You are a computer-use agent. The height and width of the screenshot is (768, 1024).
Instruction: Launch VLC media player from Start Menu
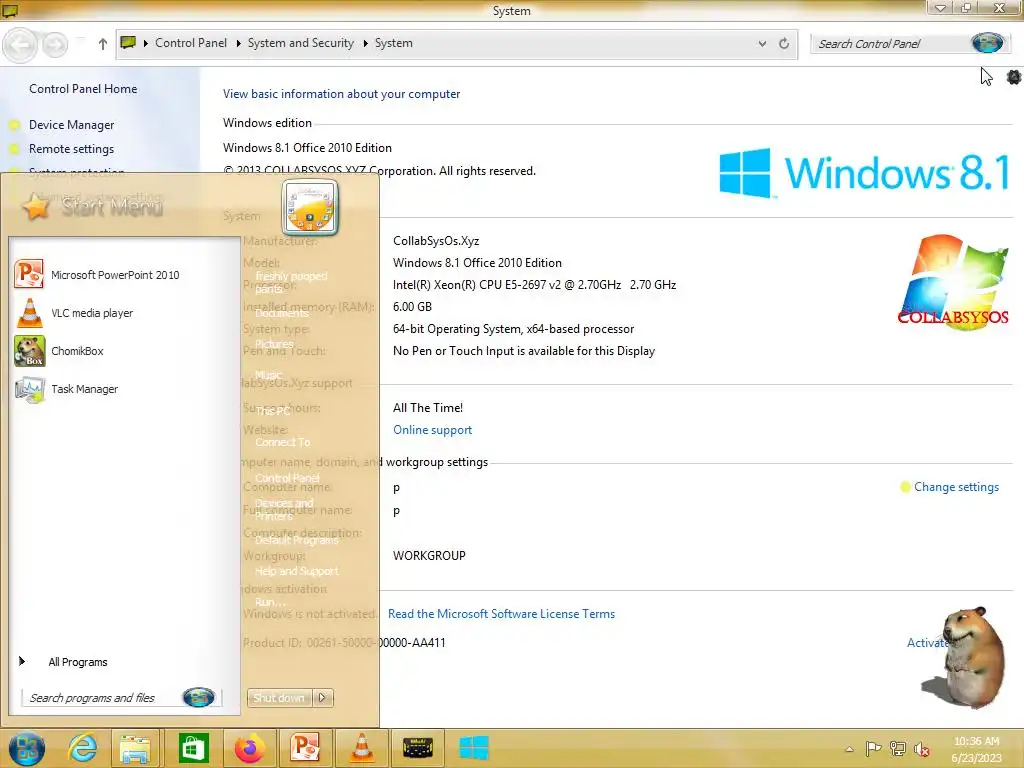[75, 313]
